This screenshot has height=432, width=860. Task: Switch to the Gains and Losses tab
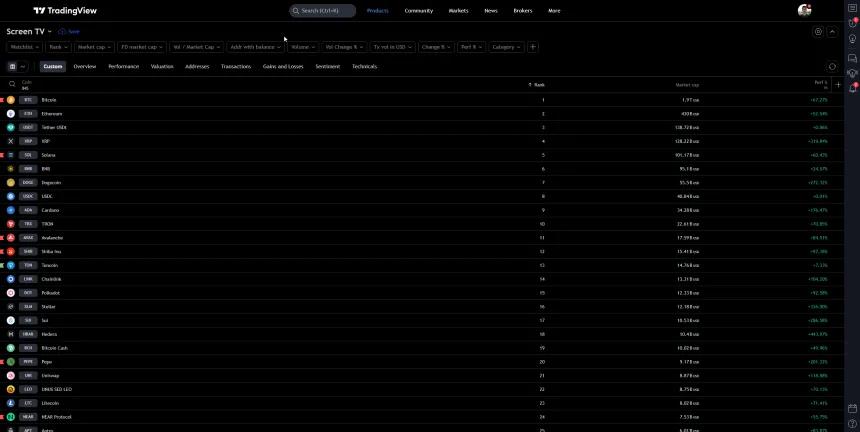point(283,66)
